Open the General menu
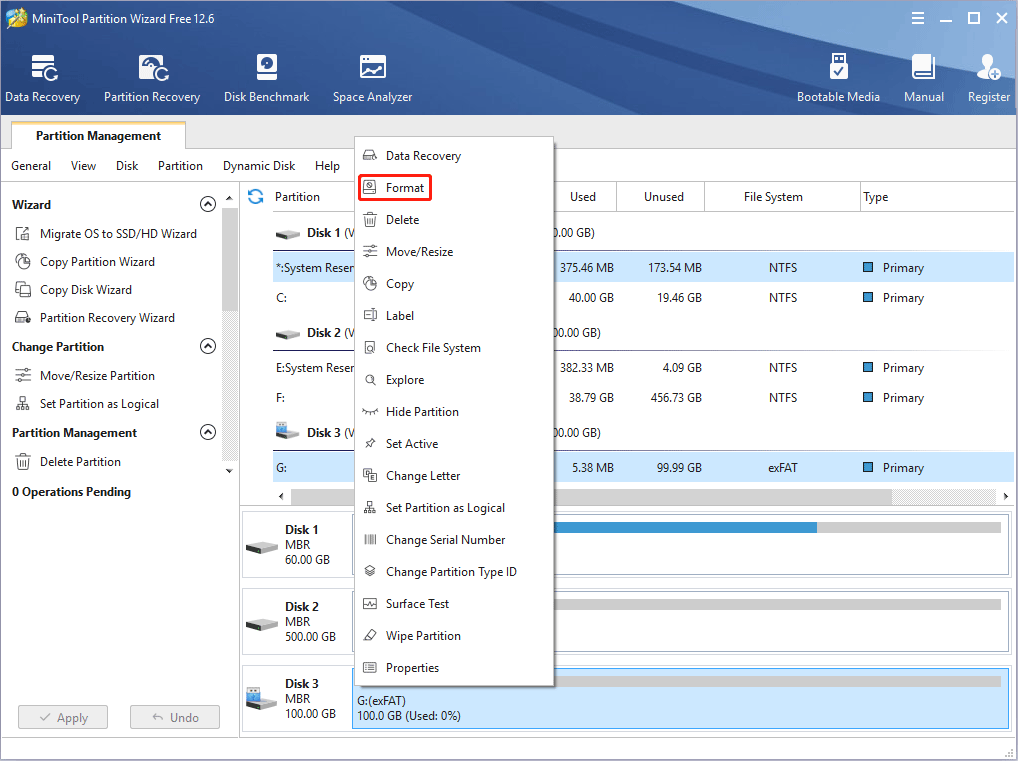The height and width of the screenshot is (761, 1018). click(x=31, y=166)
